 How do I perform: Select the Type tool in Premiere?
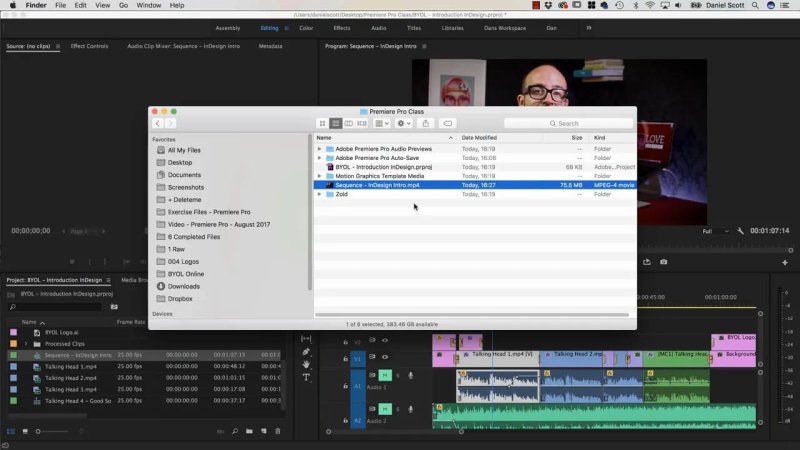point(306,378)
